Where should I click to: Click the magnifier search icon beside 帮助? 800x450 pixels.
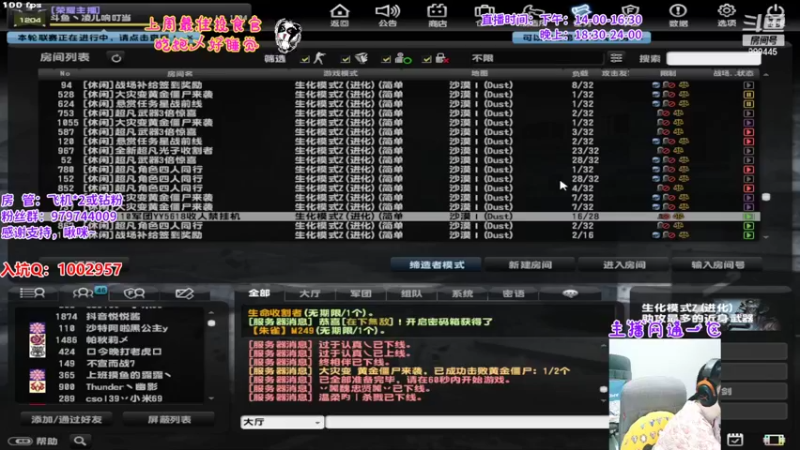pos(80,440)
